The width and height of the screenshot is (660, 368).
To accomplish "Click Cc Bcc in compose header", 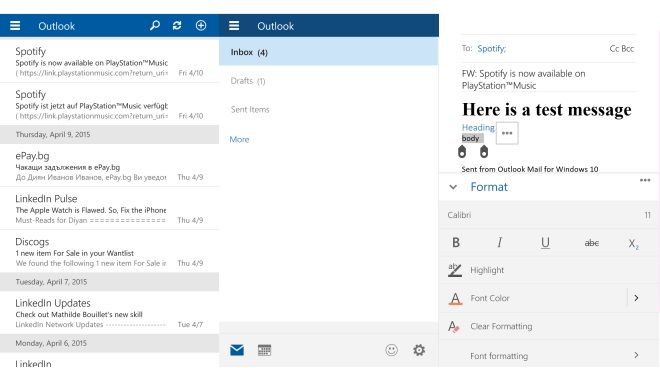I will (622, 49).
